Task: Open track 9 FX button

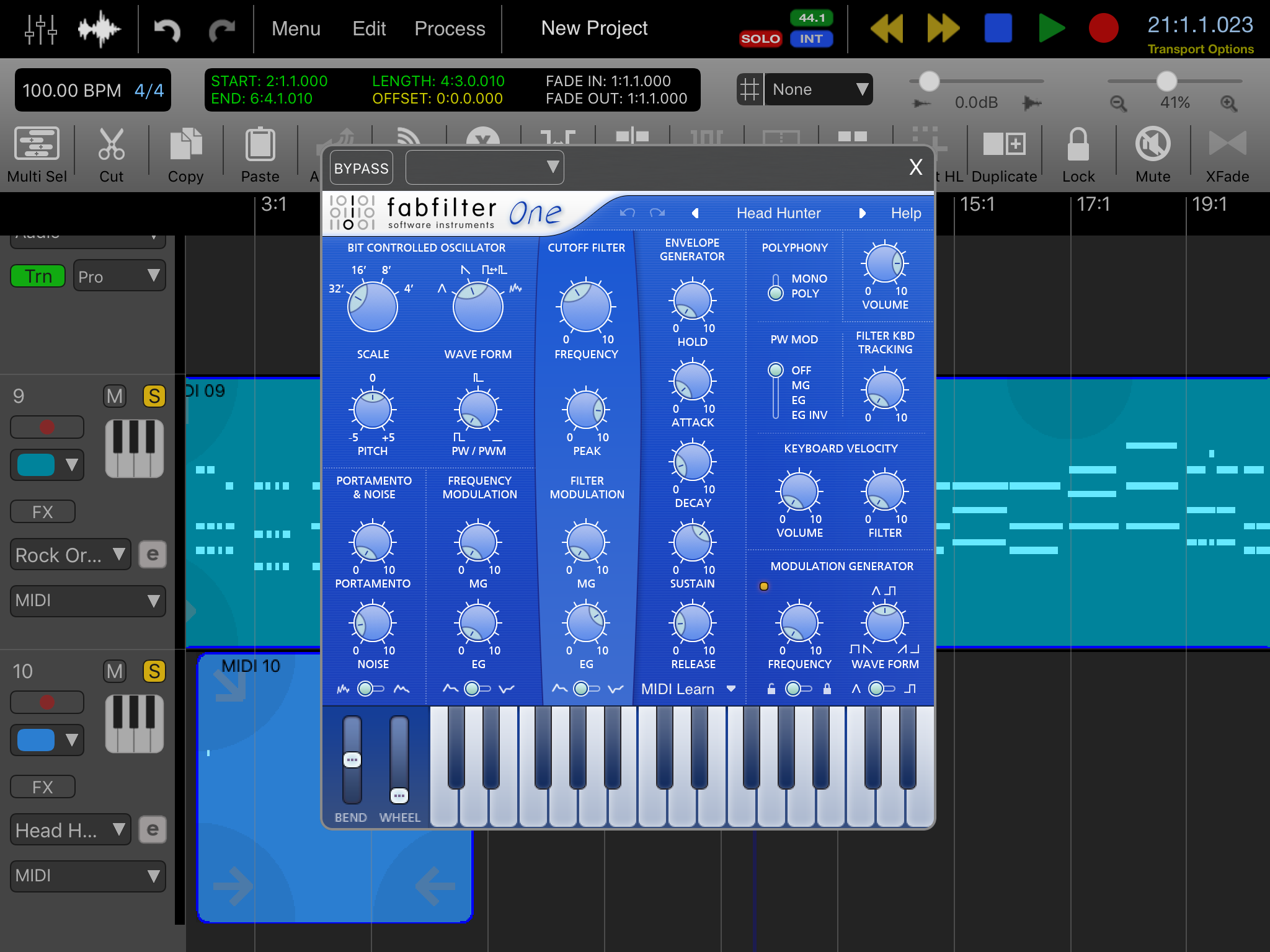Action: [x=43, y=512]
